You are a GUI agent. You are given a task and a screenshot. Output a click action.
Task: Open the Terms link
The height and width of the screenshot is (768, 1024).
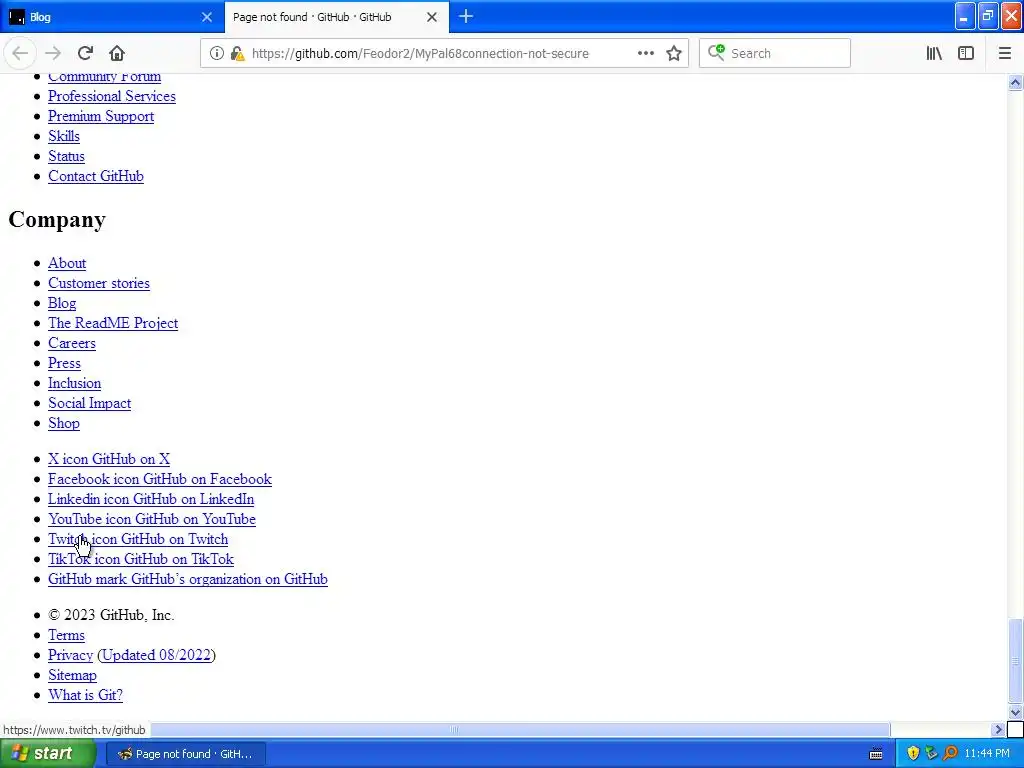[66, 635]
